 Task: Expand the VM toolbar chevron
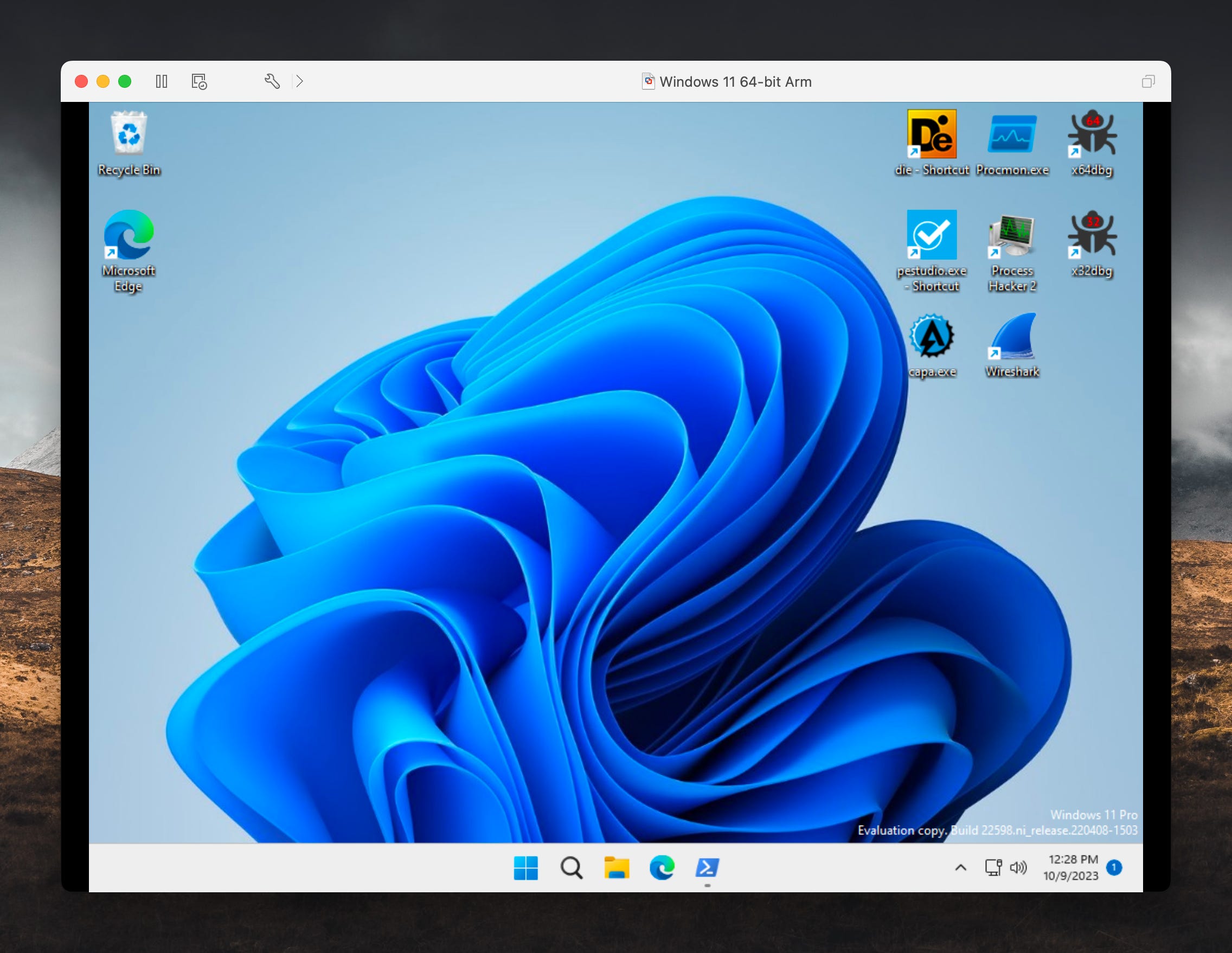coord(299,82)
